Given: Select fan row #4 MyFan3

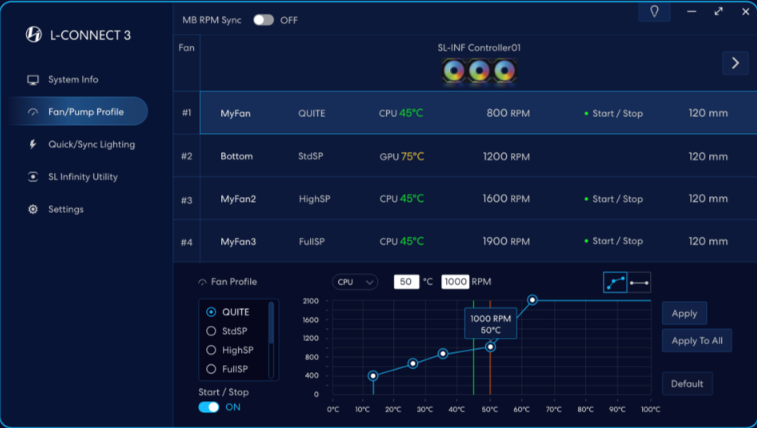Looking at the screenshot, I should [x=478, y=241].
